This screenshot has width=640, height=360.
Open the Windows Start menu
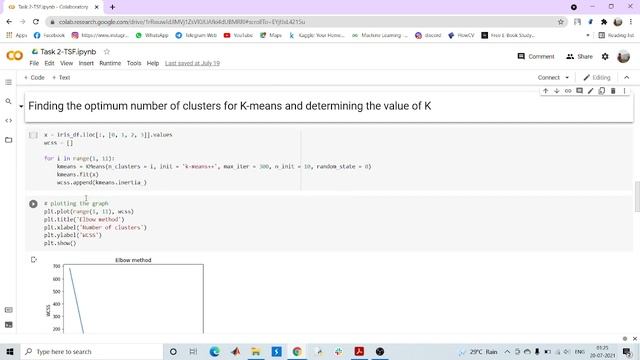10,352
